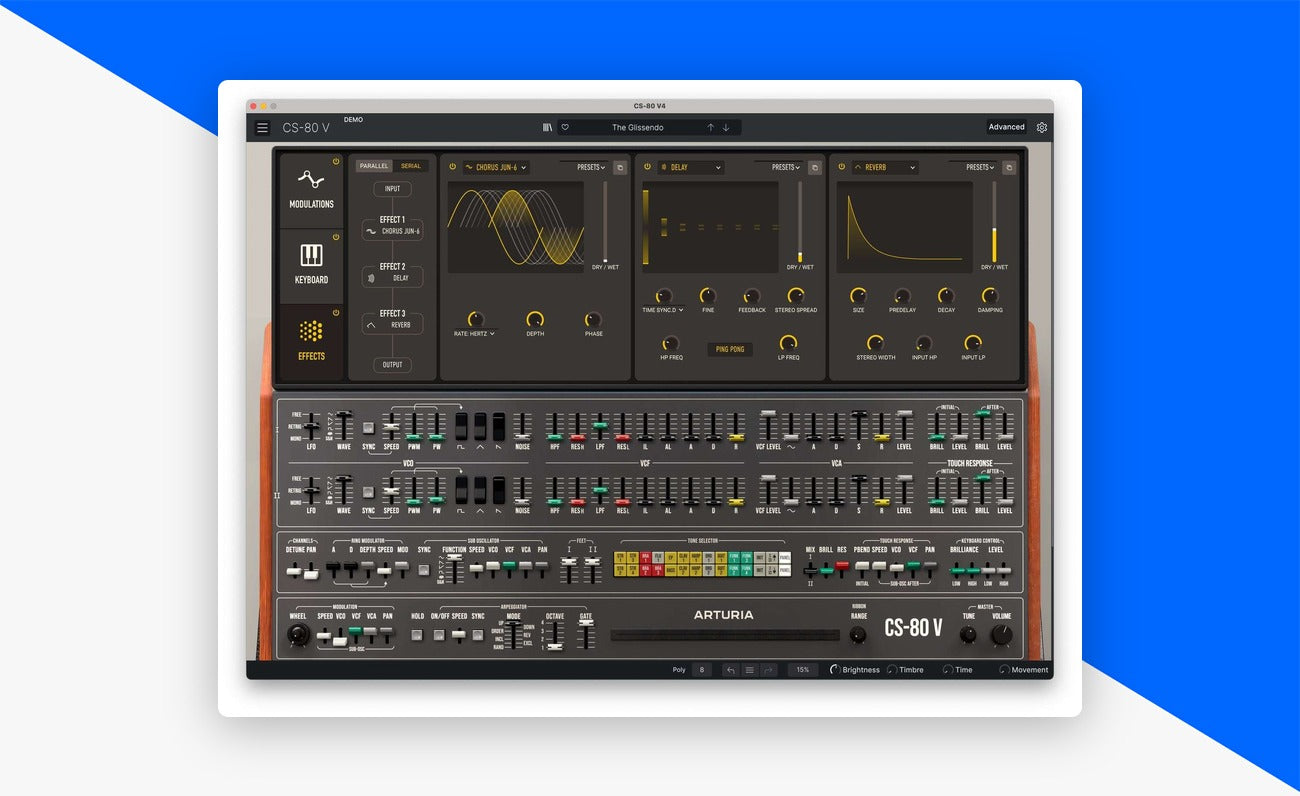Click the chorus Depth knob
Screen dimensions: 1300x796
[x=535, y=319]
